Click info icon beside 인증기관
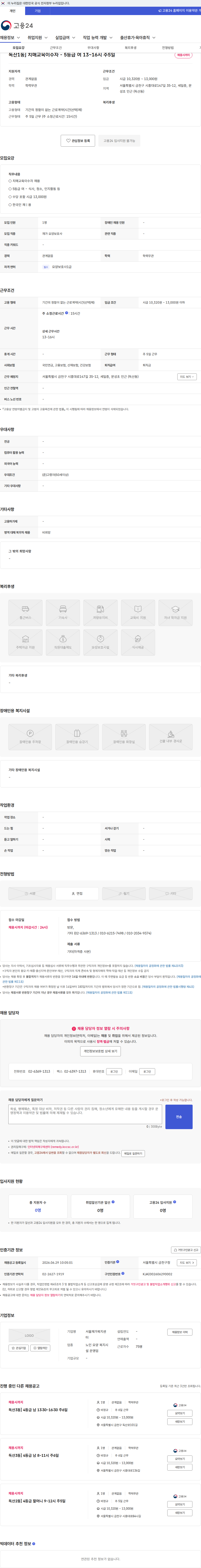 (x=117, y=1262)
